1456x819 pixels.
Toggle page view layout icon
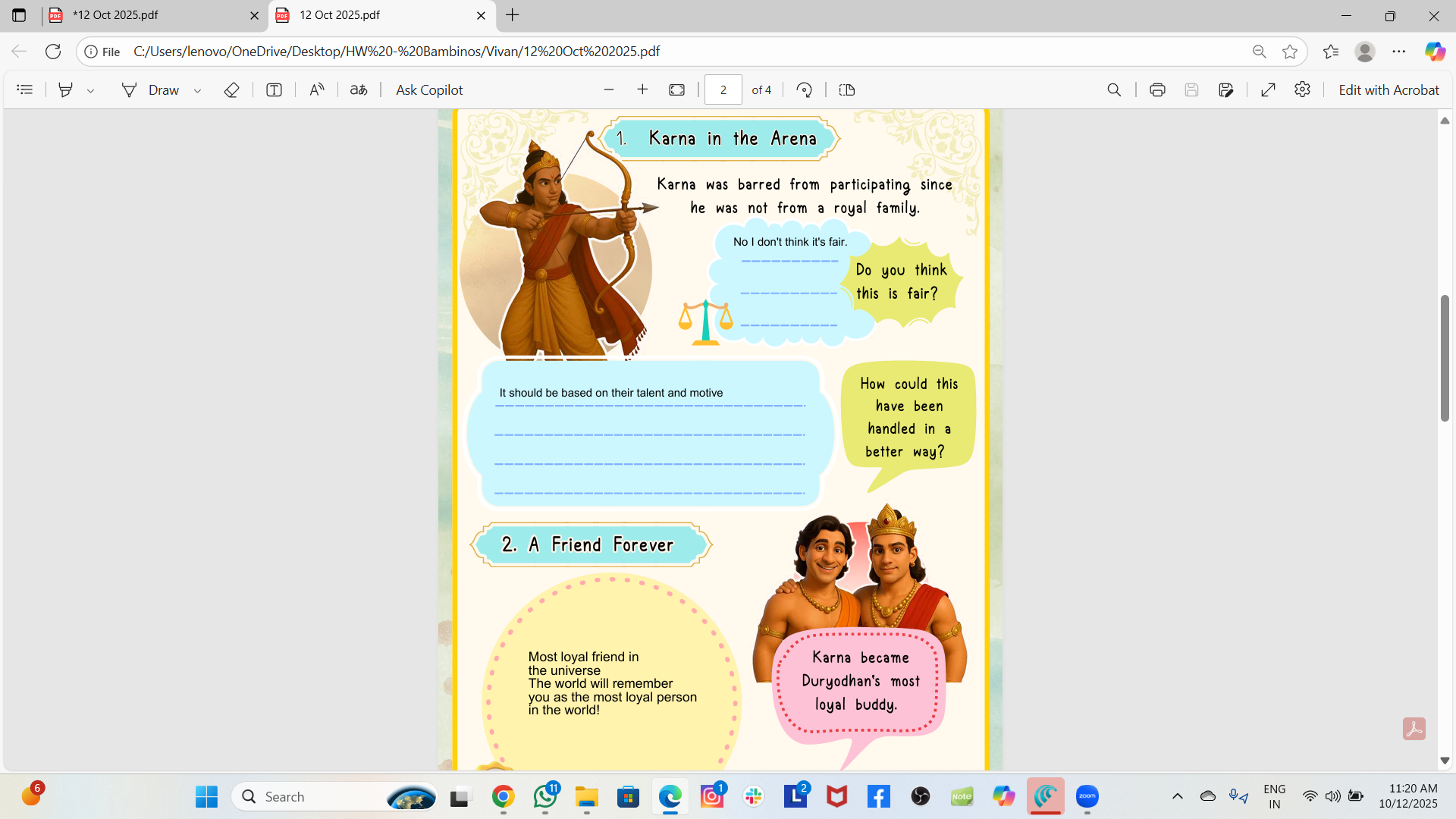[847, 90]
